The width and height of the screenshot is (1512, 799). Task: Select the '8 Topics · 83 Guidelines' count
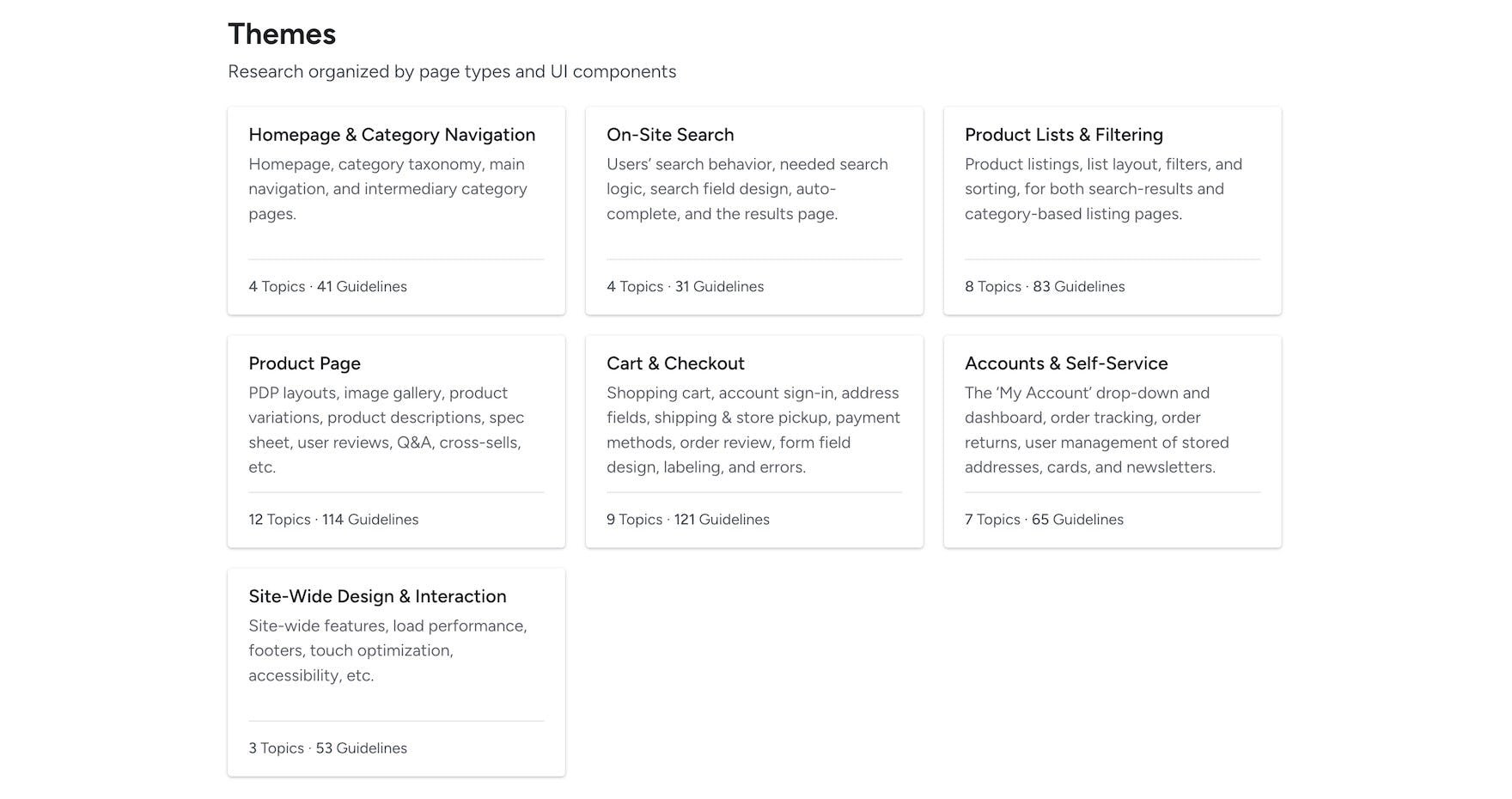point(1045,287)
